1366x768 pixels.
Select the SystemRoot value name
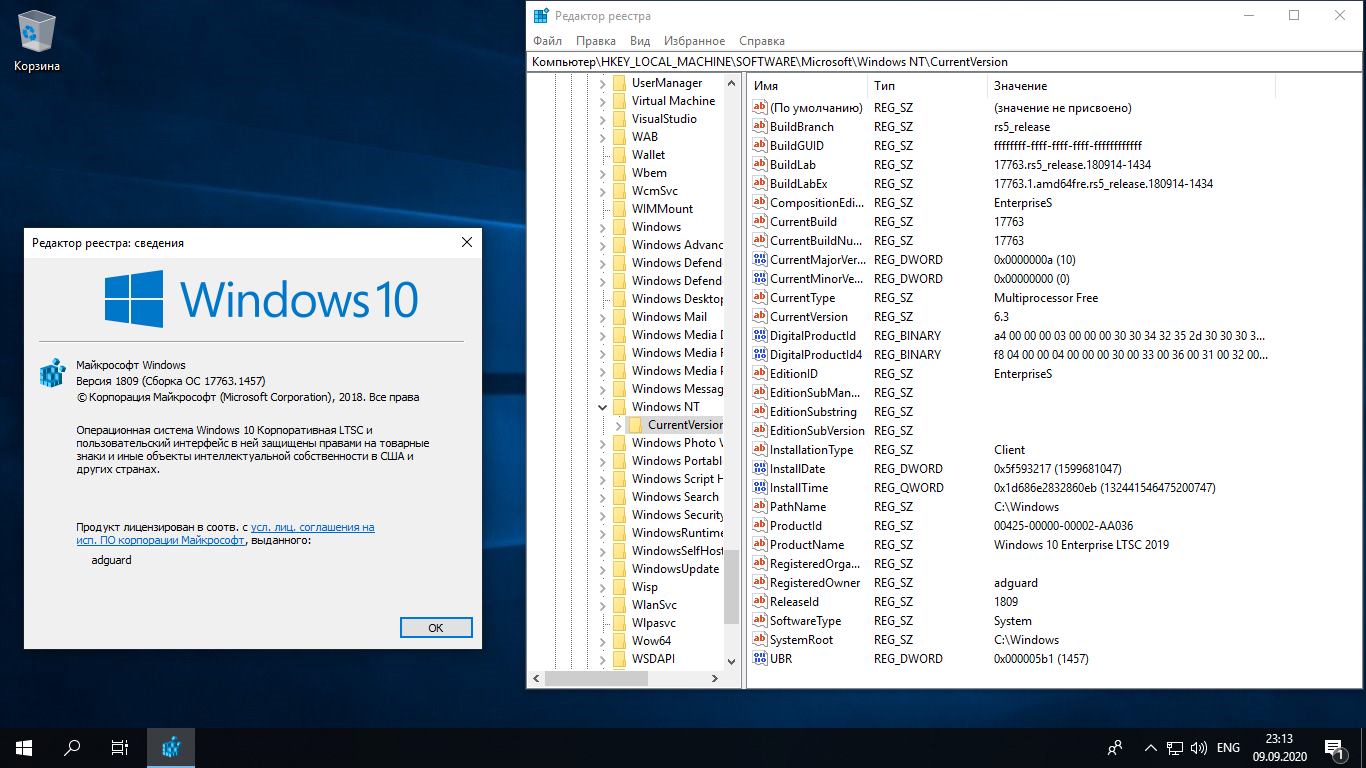click(801, 640)
